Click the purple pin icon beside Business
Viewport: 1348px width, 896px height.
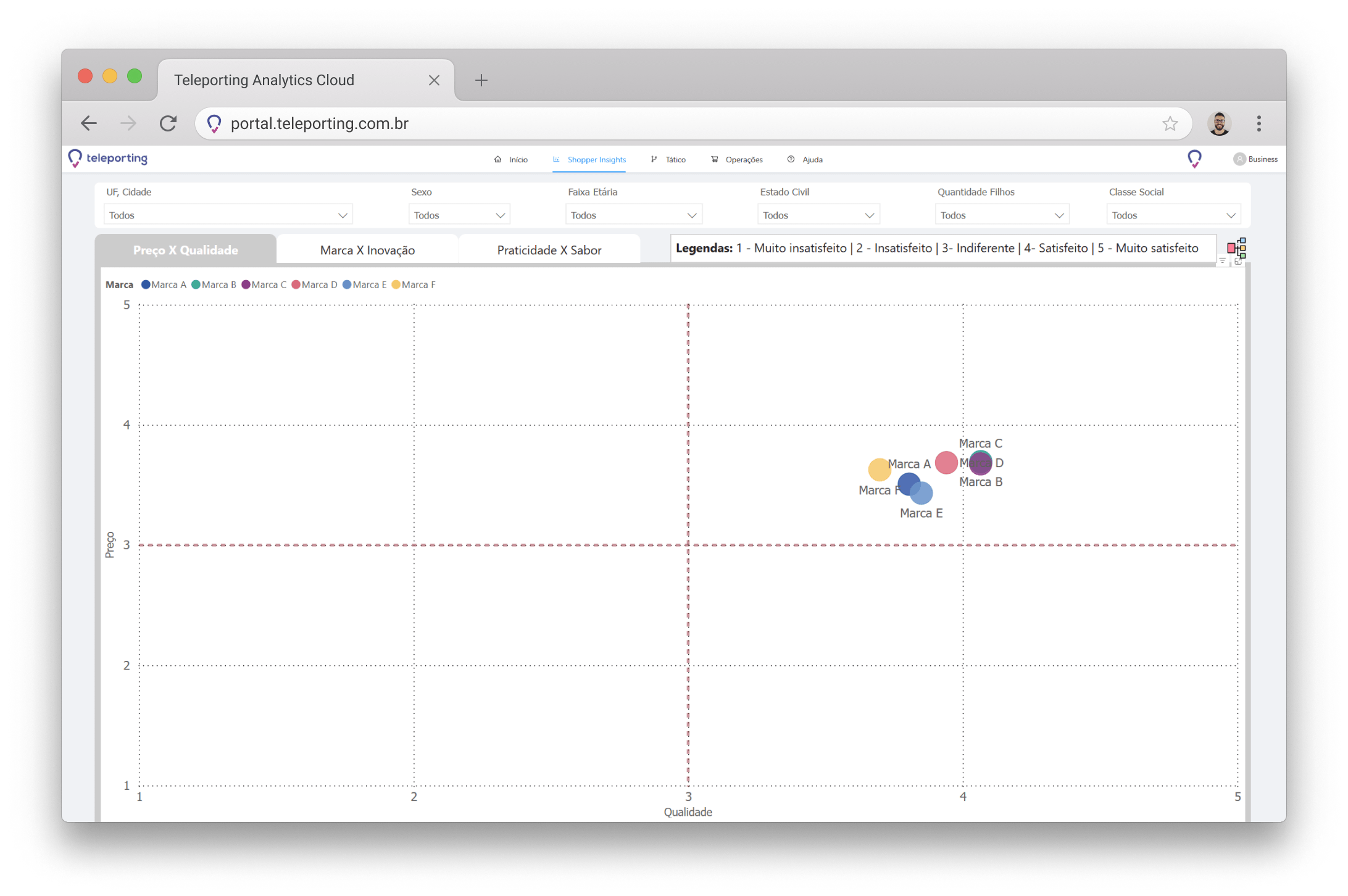point(1194,159)
